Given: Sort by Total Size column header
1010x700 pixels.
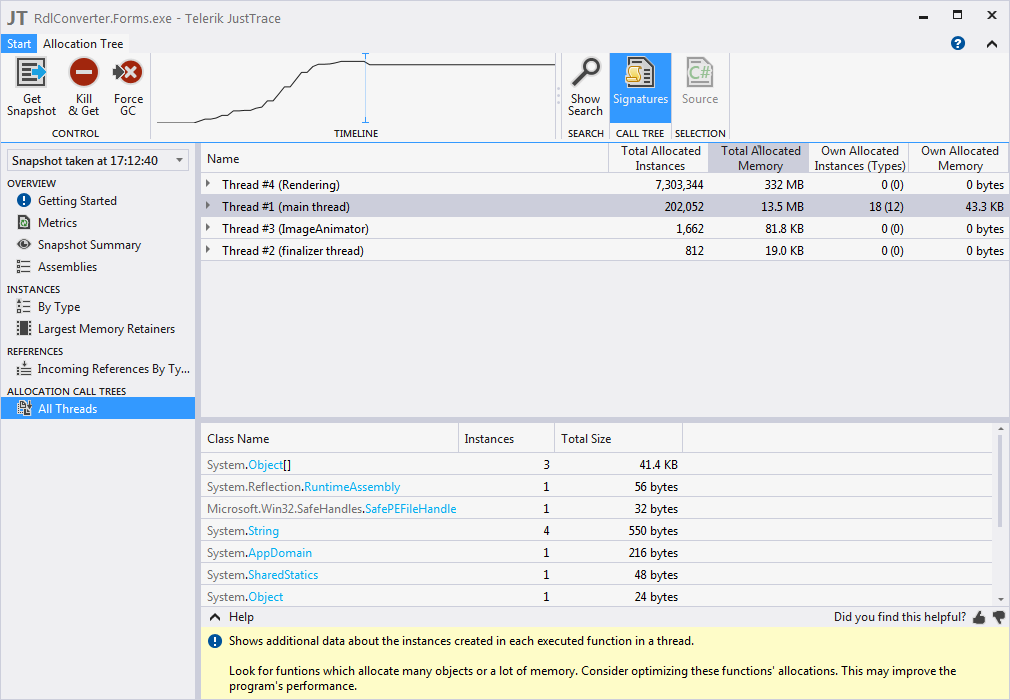Looking at the screenshot, I should pos(618,439).
